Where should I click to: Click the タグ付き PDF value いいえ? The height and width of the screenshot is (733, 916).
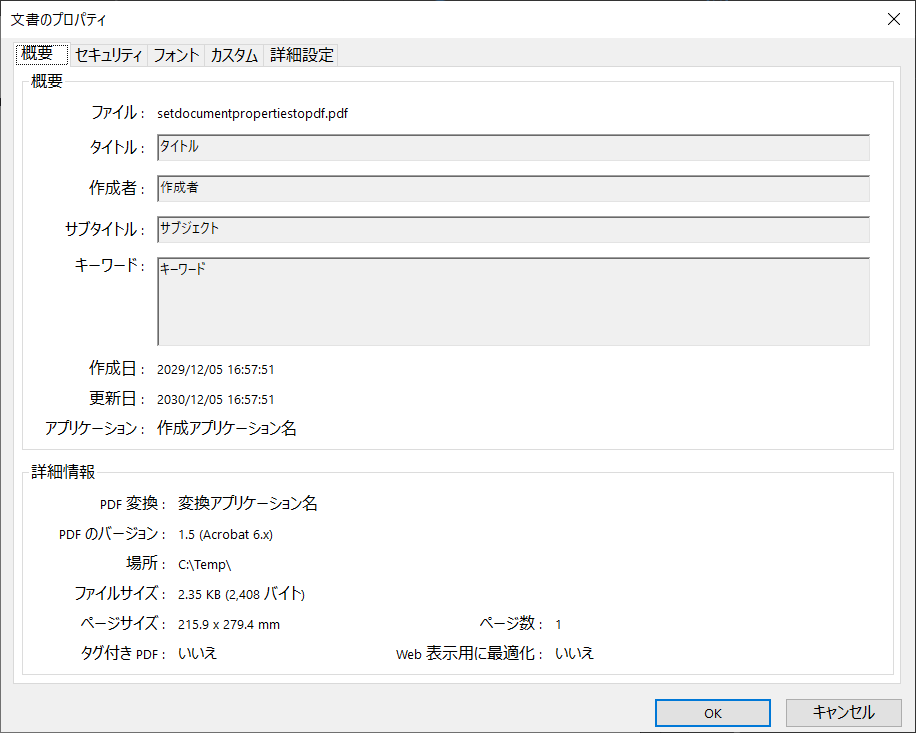pyautogui.click(x=197, y=653)
